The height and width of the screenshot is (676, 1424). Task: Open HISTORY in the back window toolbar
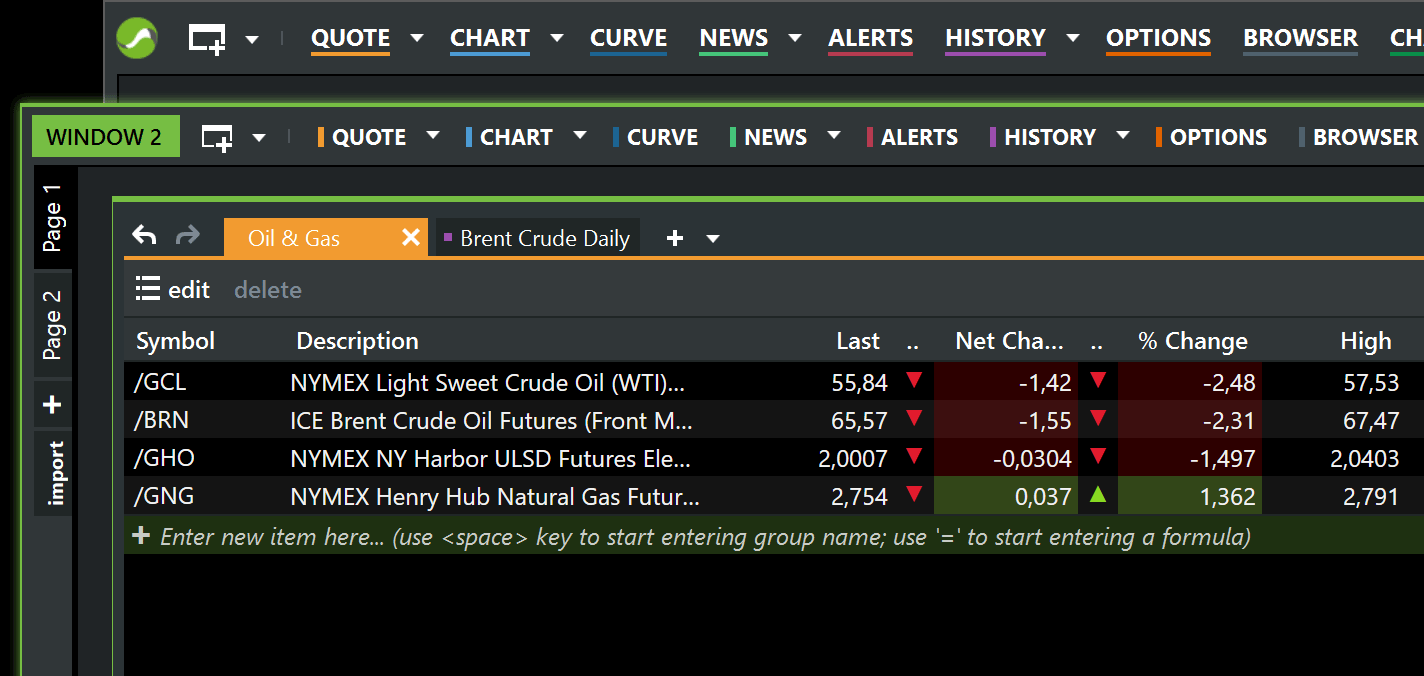pos(995,38)
